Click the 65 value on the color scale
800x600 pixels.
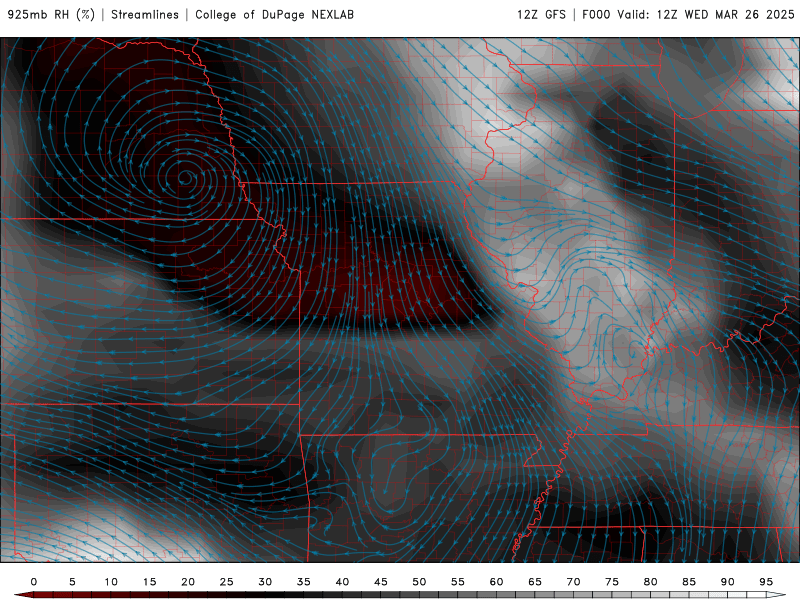535,582
